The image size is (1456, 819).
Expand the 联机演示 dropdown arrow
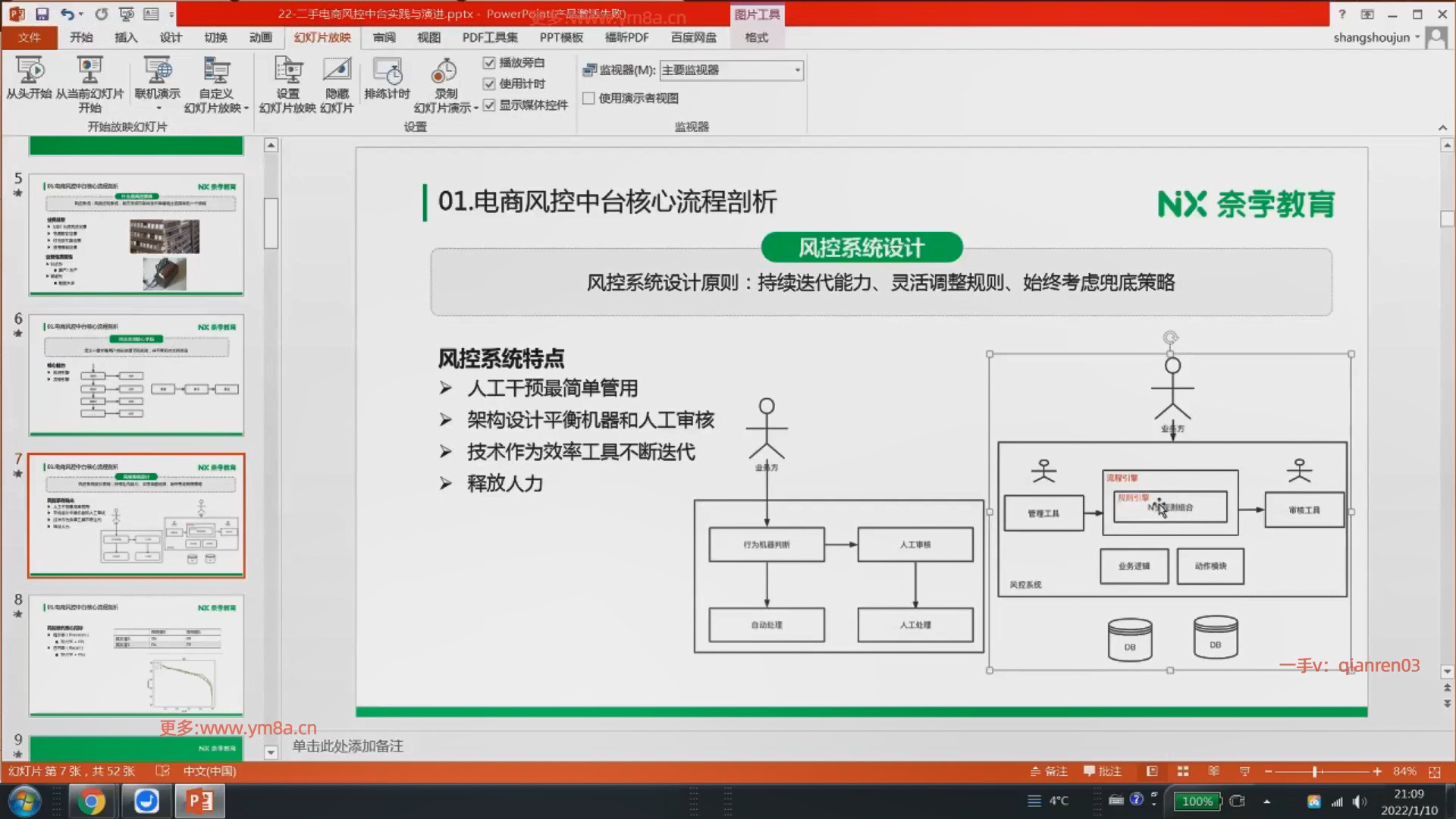[x=158, y=108]
